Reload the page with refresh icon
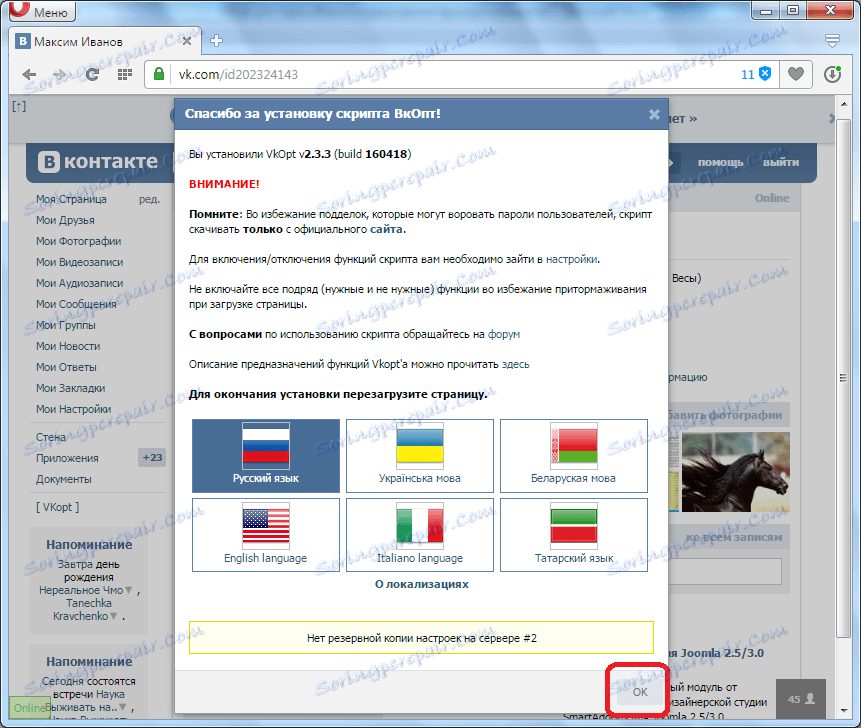The image size is (861, 728). click(x=92, y=74)
